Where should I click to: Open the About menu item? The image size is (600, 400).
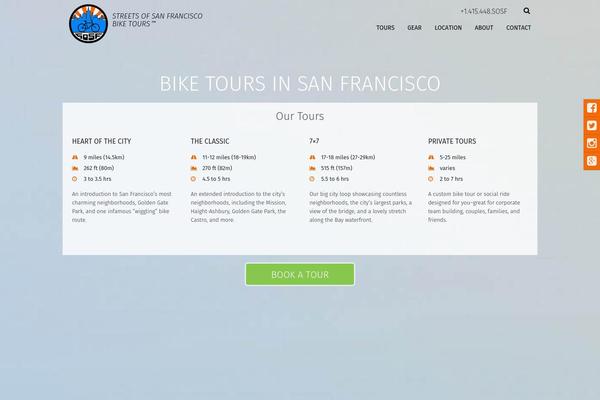[484, 28]
